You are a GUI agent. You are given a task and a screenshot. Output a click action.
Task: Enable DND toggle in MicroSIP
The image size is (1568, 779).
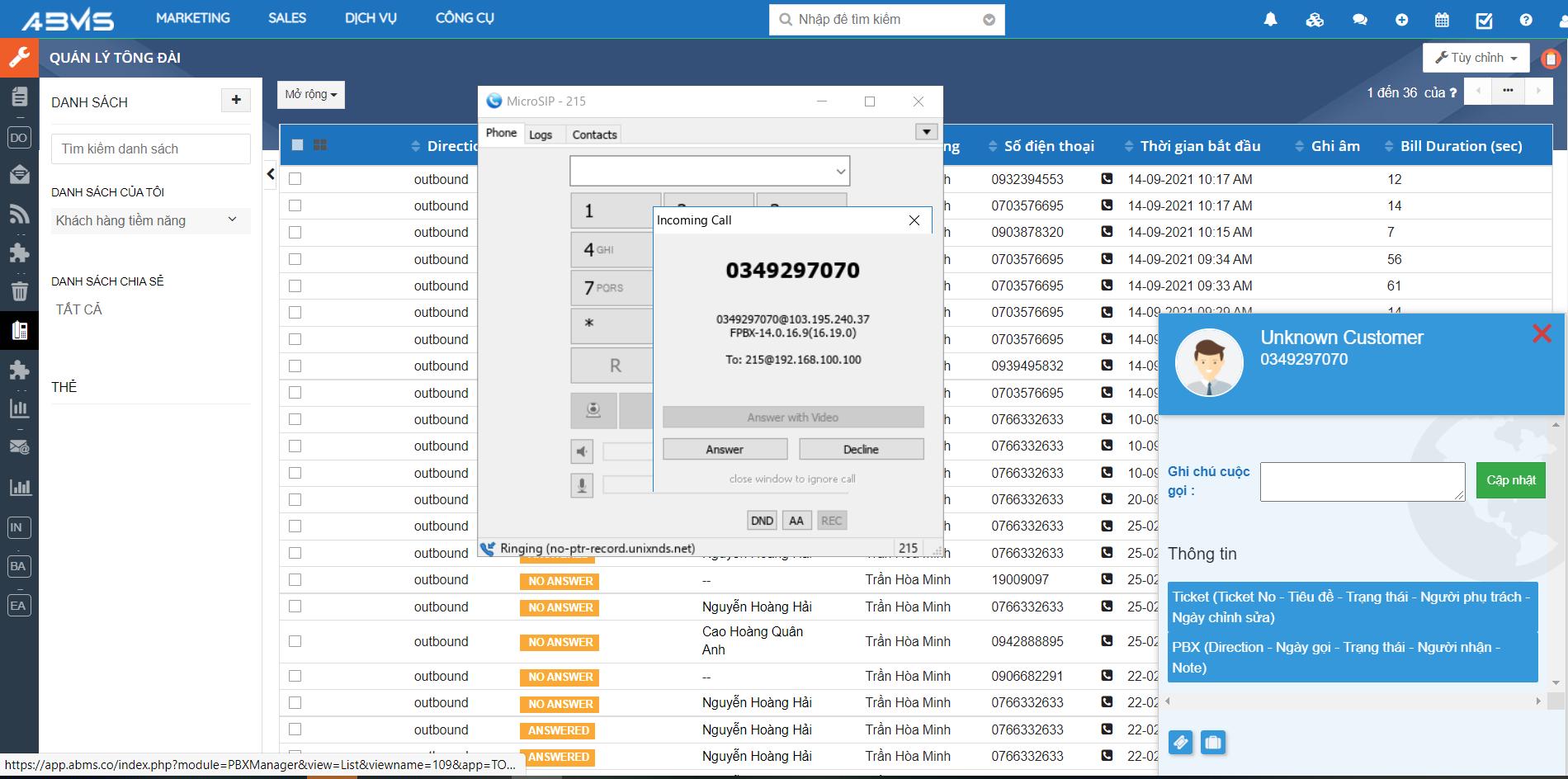tap(762, 521)
